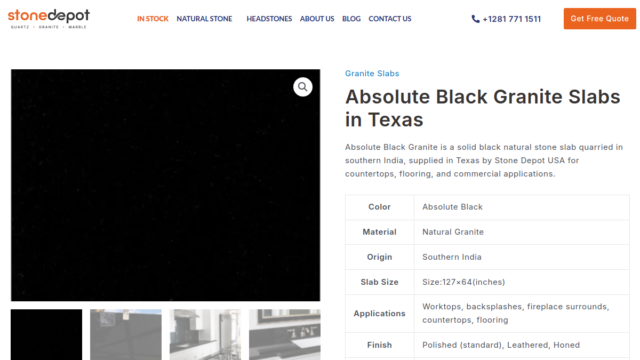
Task: Select the third kitchen thumbnail
Action: pyautogui.click(x=205, y=334)
